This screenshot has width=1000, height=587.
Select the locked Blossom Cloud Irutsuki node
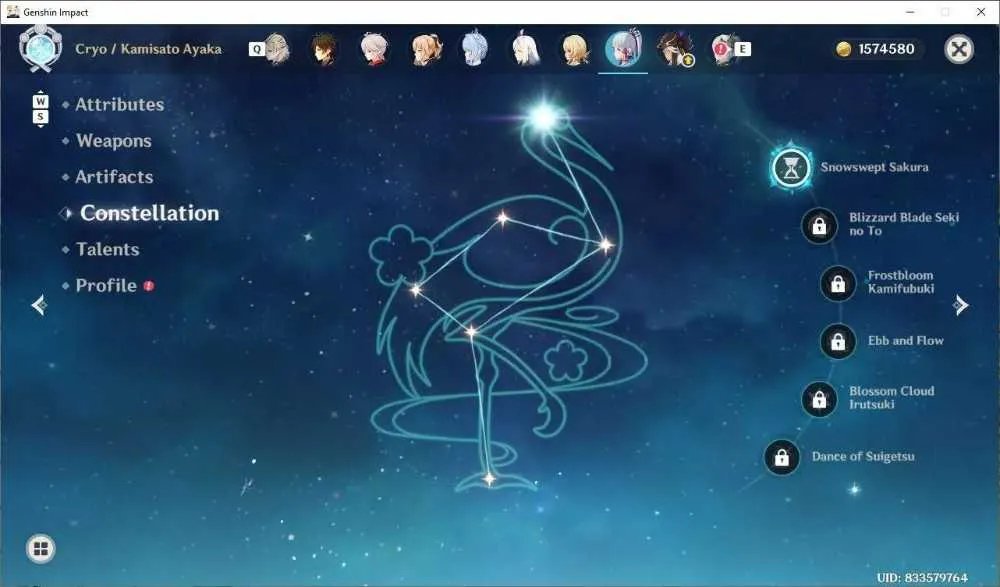819,399
